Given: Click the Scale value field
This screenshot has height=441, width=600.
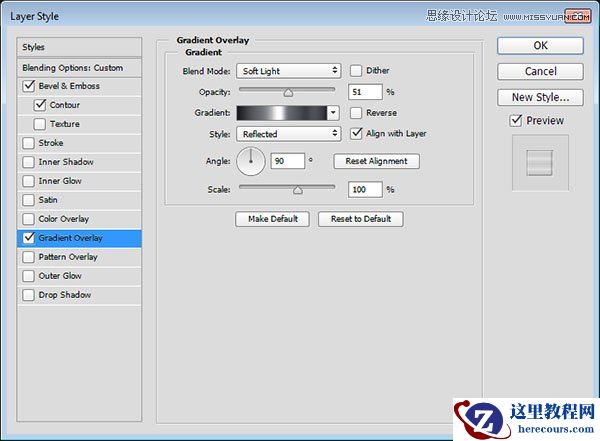Looking at the screenshot, I should point(365,189).
